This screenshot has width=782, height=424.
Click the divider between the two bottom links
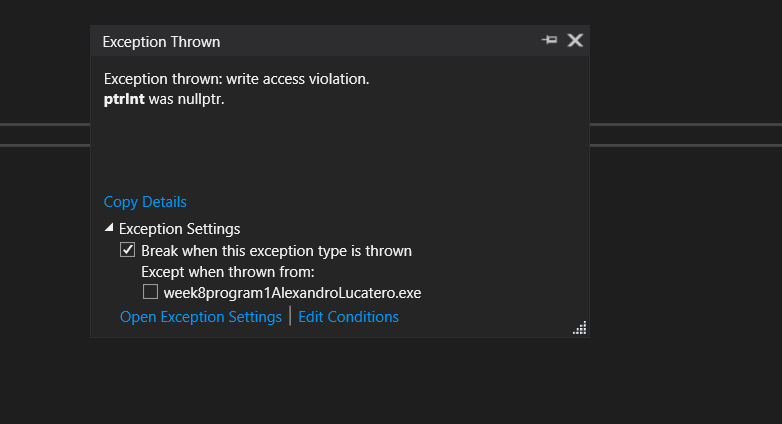pyautogui.click(x=290, y=316)
